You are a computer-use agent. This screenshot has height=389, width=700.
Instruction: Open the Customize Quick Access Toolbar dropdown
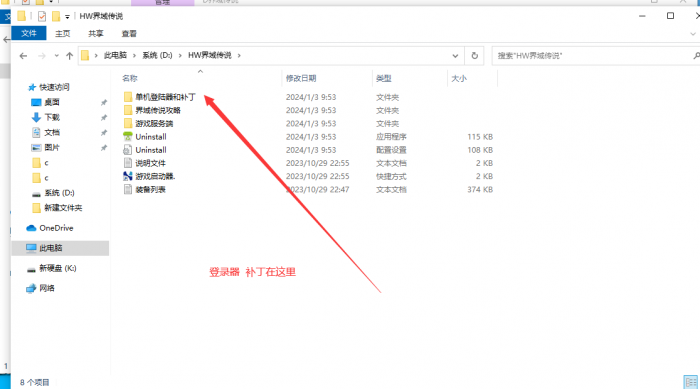tap(67, 17)
